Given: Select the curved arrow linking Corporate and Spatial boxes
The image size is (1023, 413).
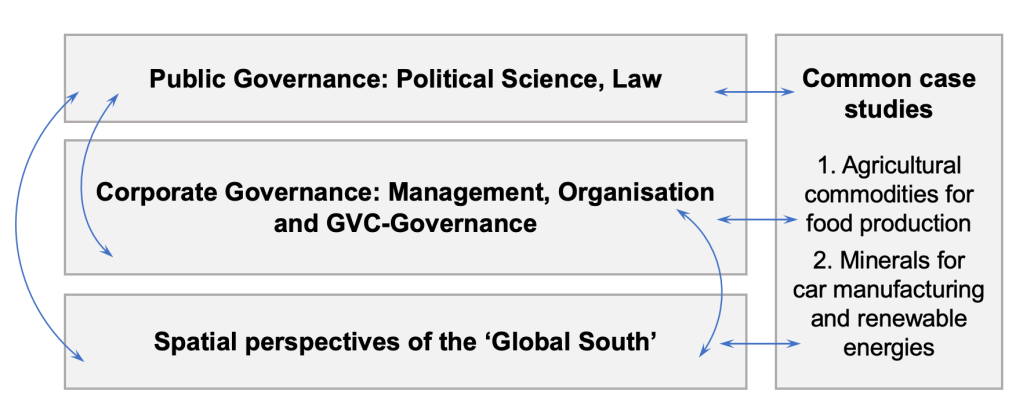Looking at the screenshot, I should (x=718, y=280).
